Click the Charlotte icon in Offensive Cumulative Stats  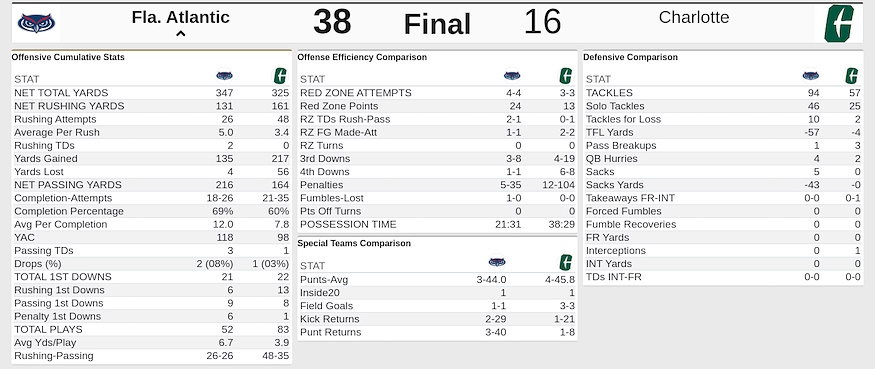coord(280,76)
